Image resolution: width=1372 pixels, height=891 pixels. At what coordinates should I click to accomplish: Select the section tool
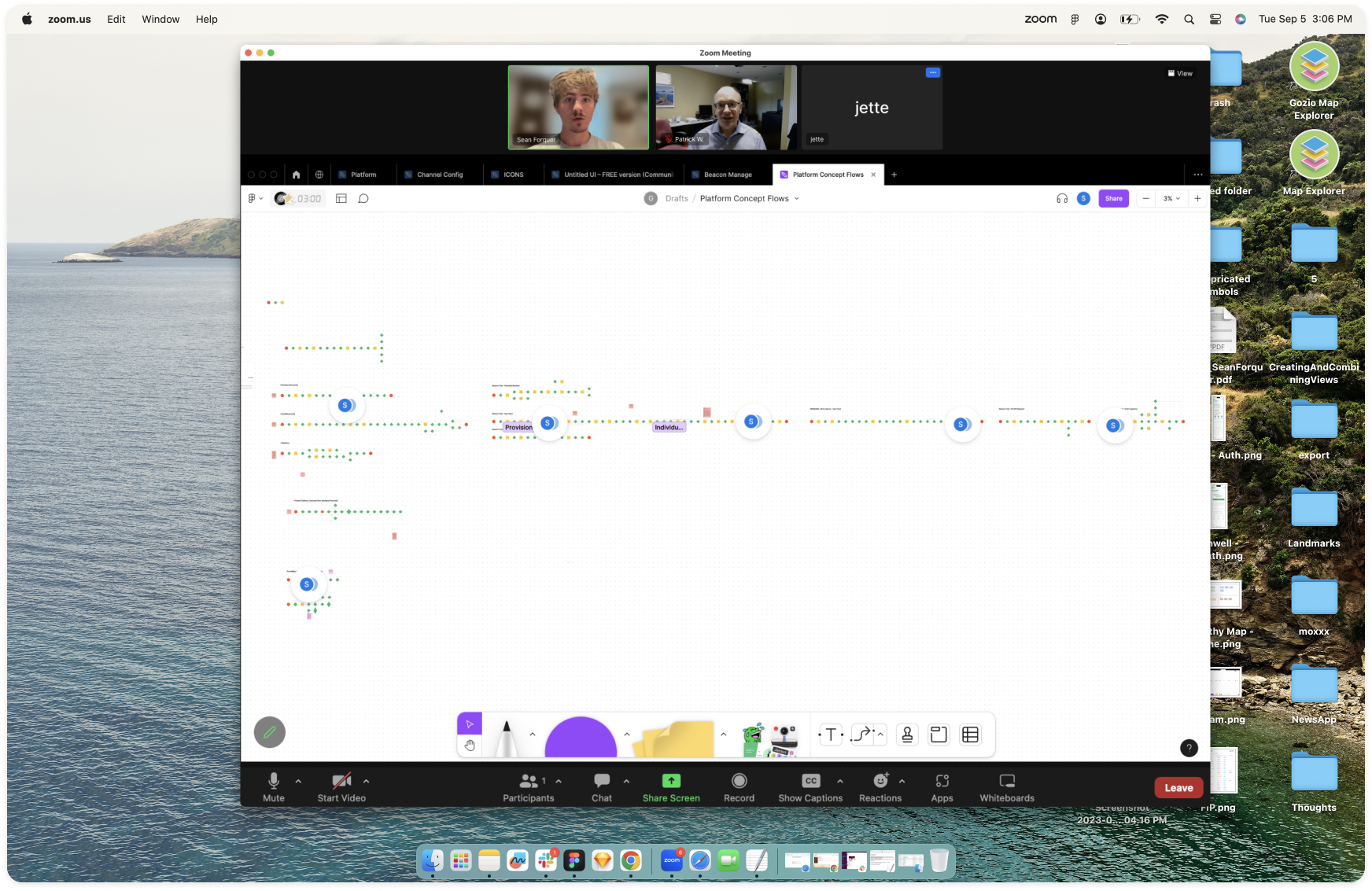(939, 735)
